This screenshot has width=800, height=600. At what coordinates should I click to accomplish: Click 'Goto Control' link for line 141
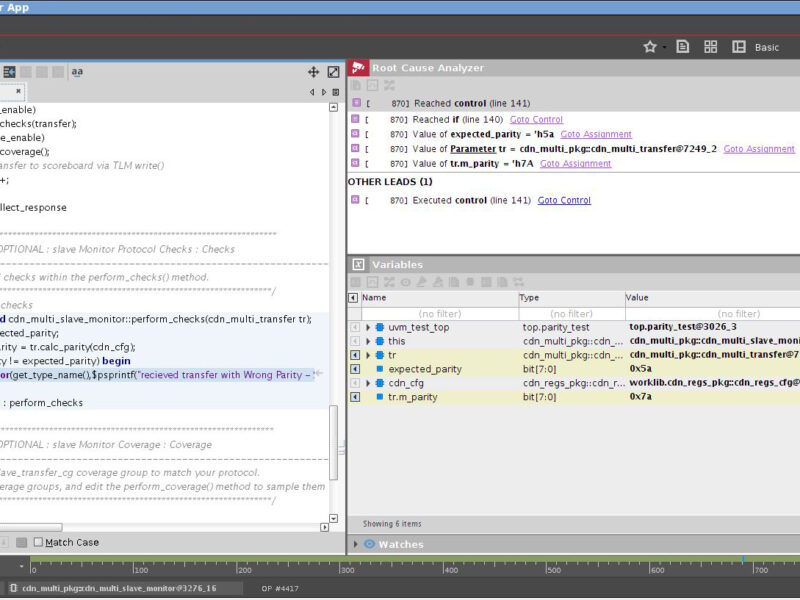coord(564,199)
